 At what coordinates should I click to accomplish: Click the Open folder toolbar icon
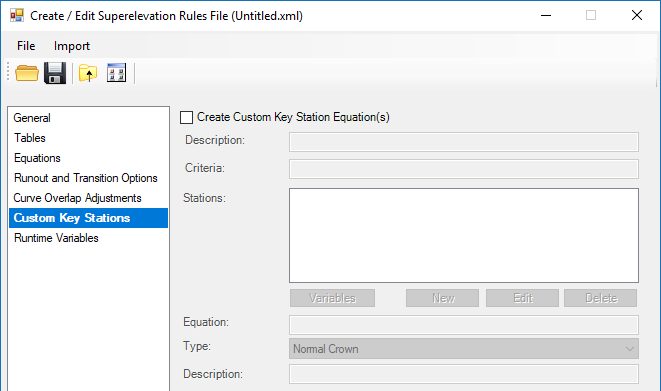click(27, 73)
